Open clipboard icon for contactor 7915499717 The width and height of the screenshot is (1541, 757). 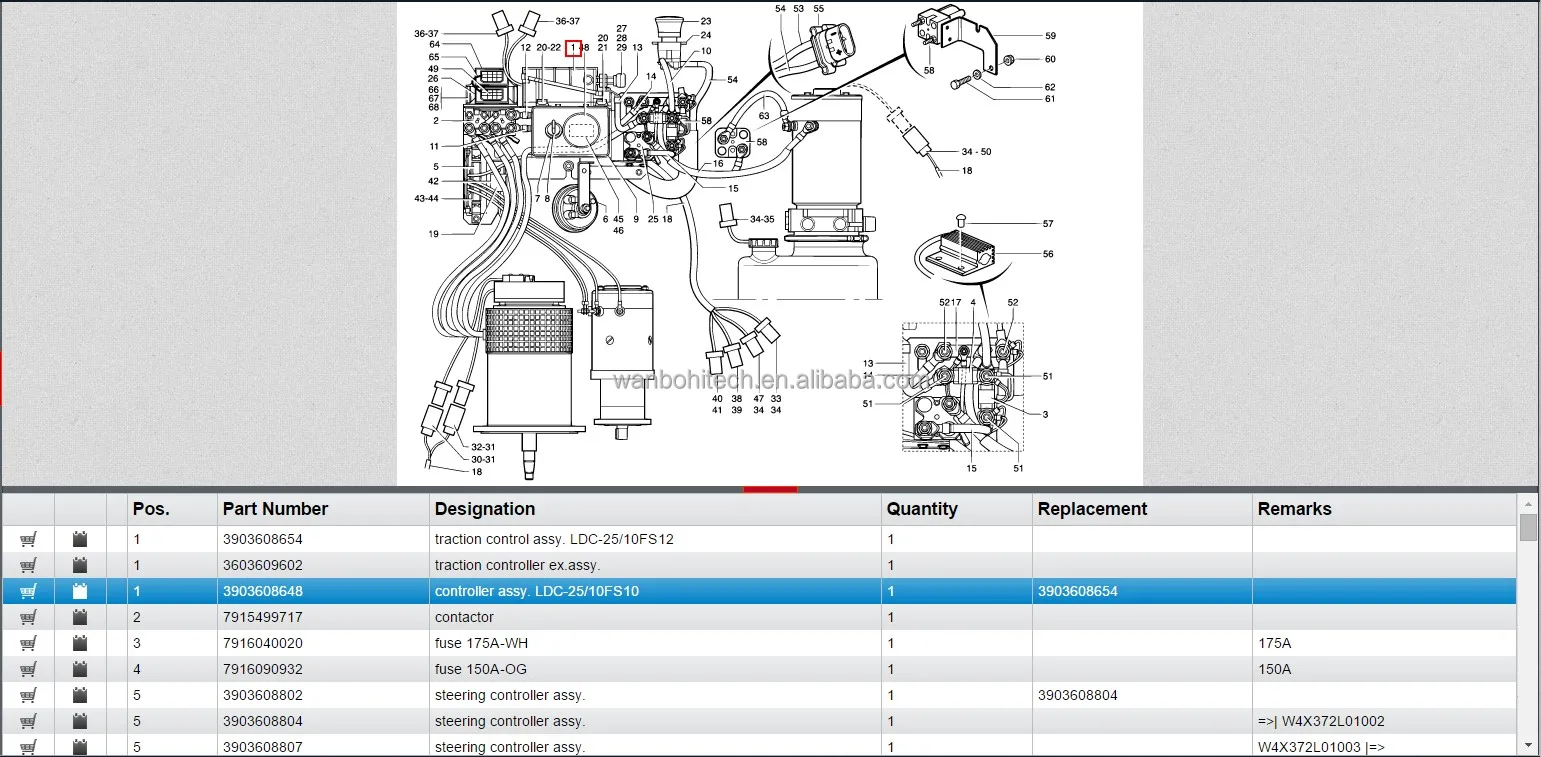80,617
